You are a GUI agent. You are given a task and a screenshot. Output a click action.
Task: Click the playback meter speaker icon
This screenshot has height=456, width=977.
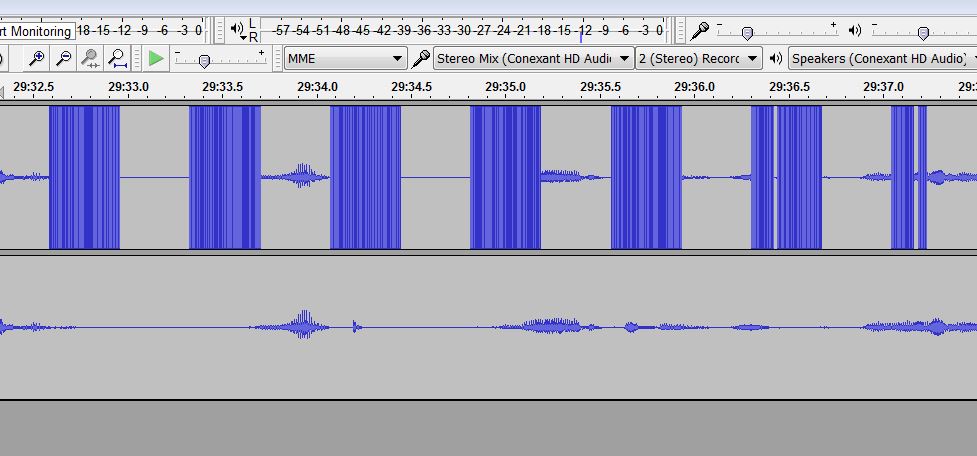pos(236,30)
